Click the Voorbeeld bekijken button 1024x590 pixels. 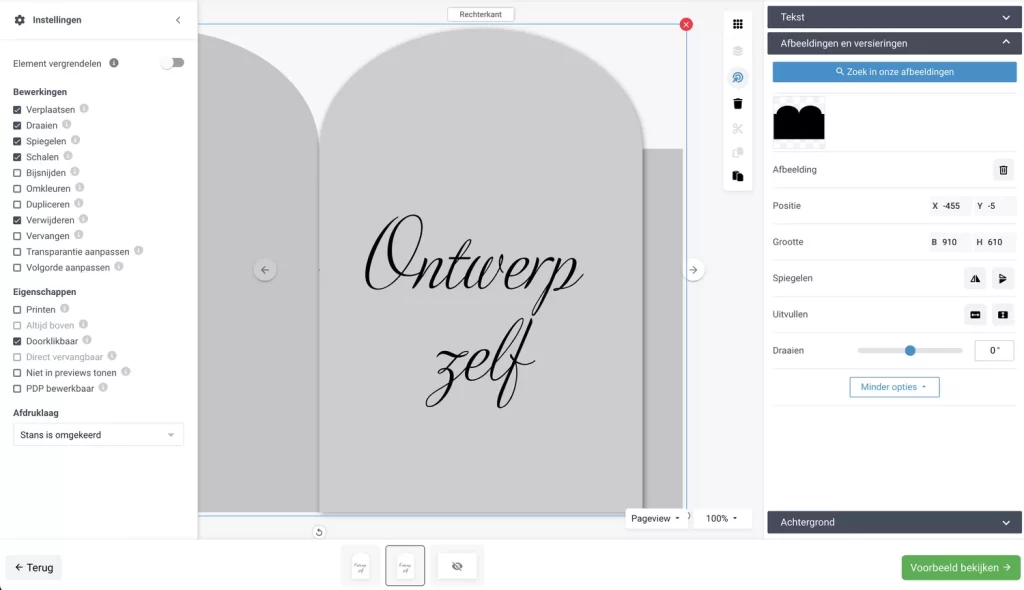(960, 567)
